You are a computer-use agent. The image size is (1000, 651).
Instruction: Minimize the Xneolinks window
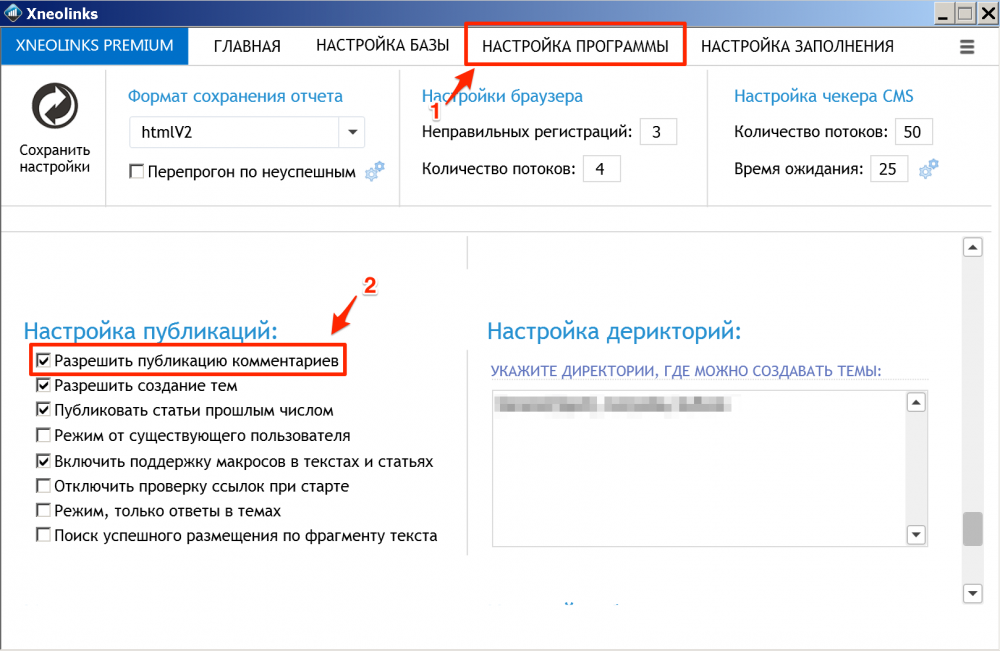[x=943, y=13]
